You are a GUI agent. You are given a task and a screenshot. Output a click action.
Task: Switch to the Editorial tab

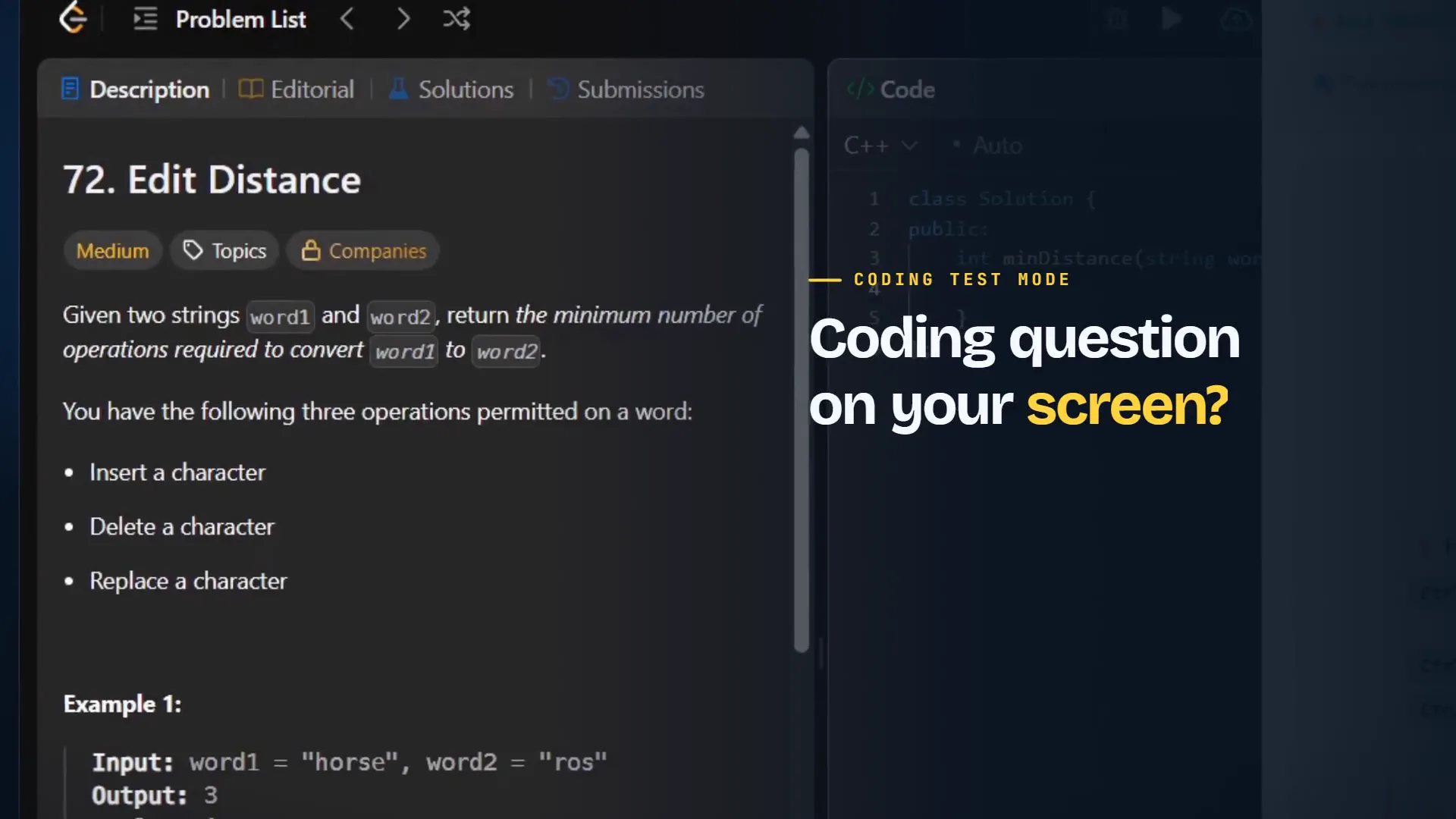coord(297,89)
